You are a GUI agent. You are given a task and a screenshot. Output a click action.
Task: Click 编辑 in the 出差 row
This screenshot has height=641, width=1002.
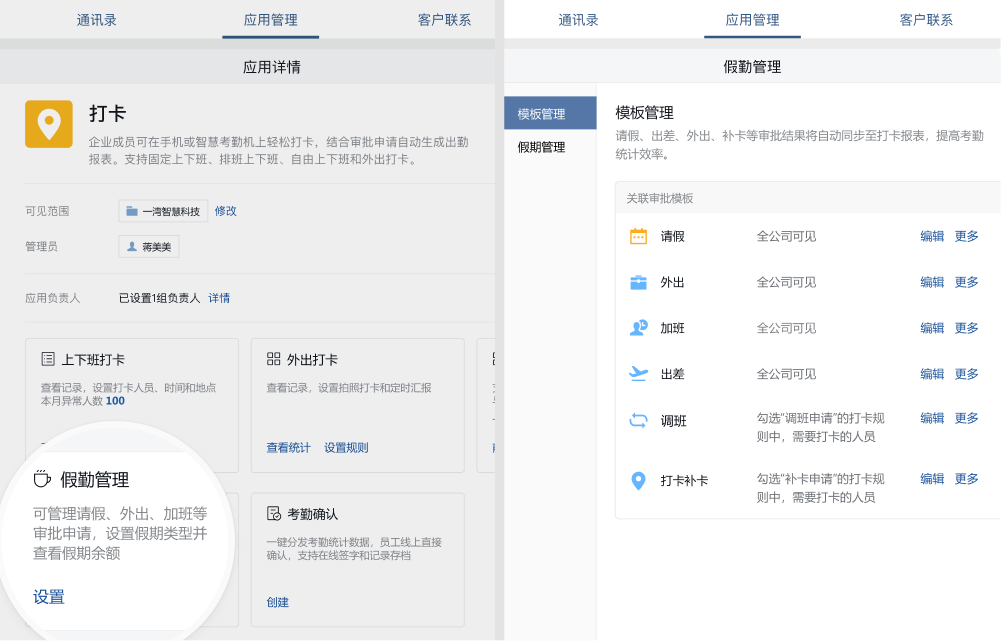click(x=932, y=374)
